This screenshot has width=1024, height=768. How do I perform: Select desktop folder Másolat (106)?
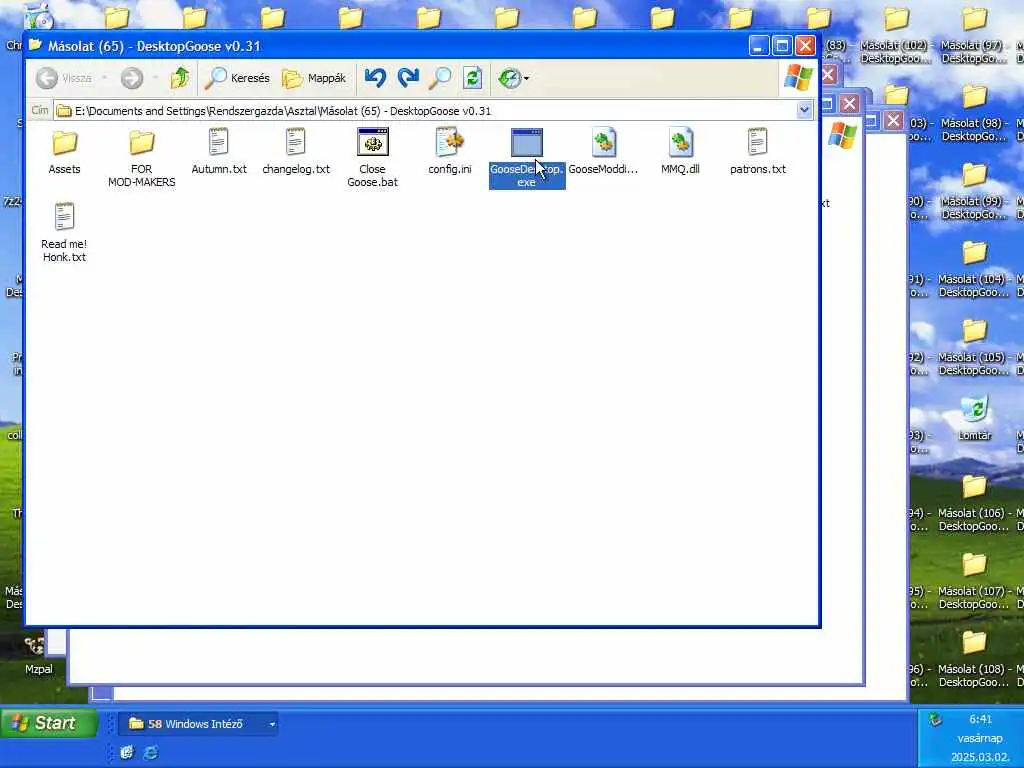974,504
